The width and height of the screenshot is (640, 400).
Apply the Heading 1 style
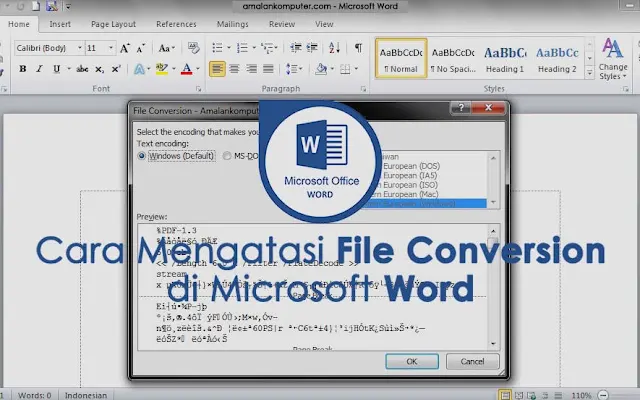(x=505, y=59)
